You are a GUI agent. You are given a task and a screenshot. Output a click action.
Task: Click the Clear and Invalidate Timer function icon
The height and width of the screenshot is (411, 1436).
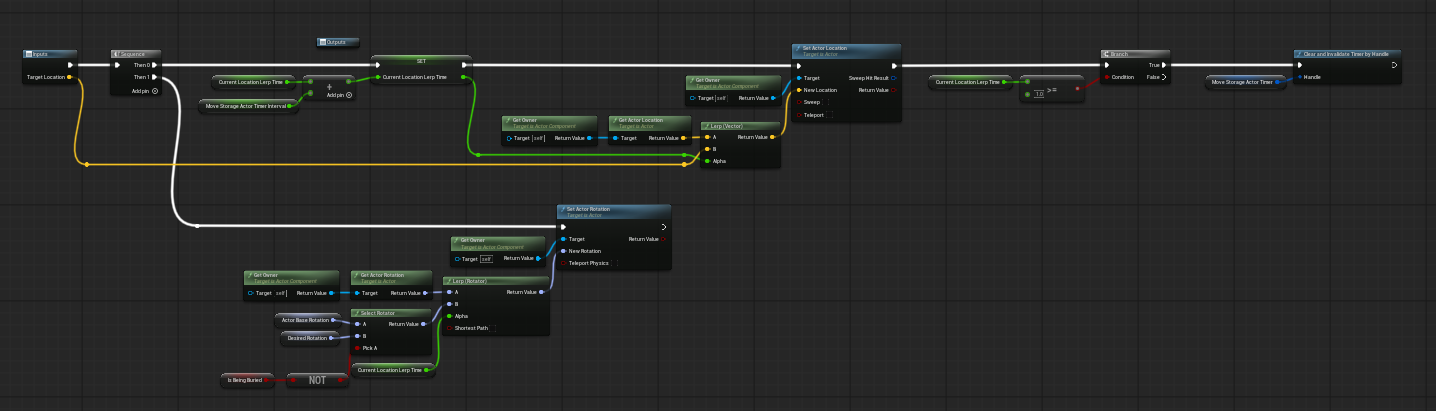[1298, 54]
